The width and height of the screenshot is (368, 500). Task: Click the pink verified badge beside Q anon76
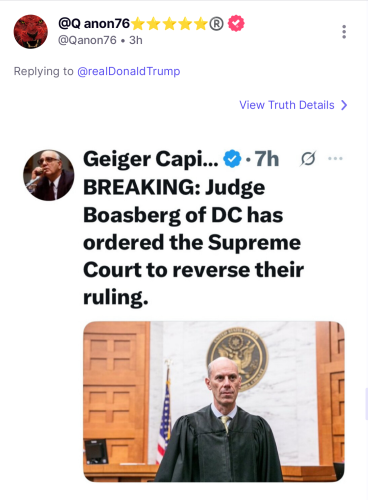pyautogui.click(x=236, y=23)
